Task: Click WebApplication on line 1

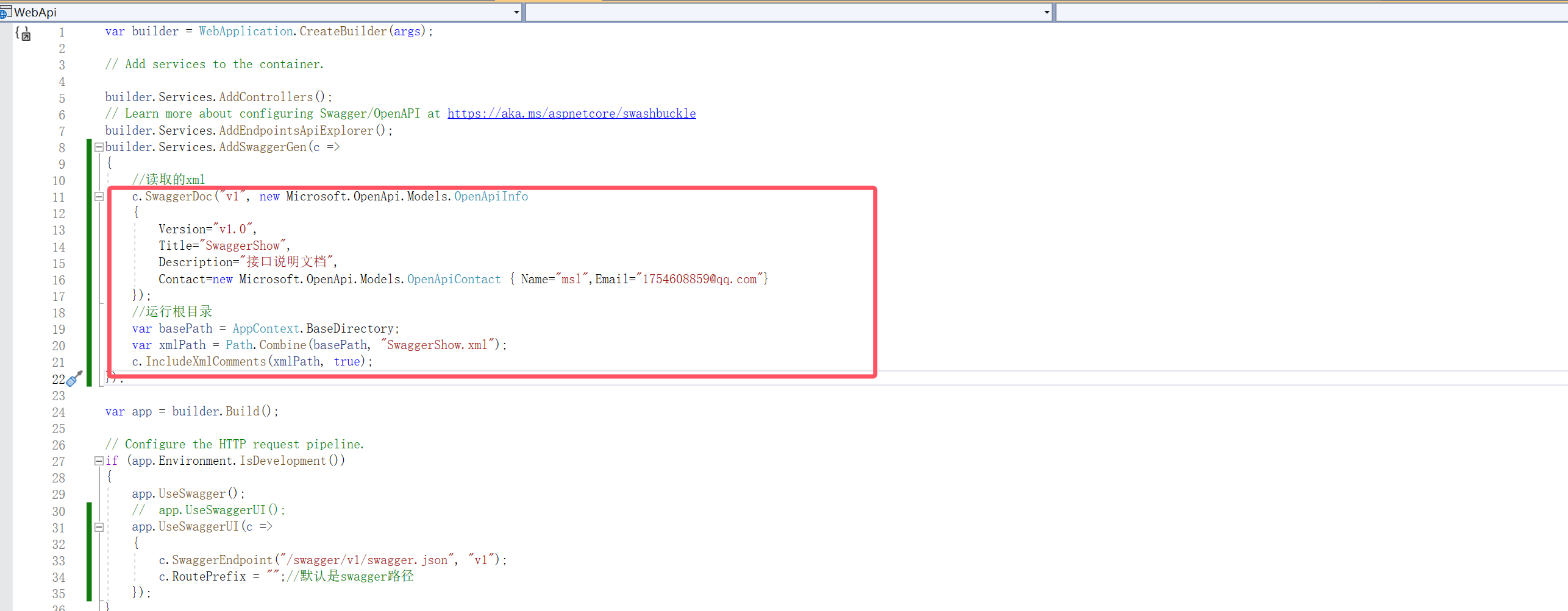Action: (x=246, y=31)
